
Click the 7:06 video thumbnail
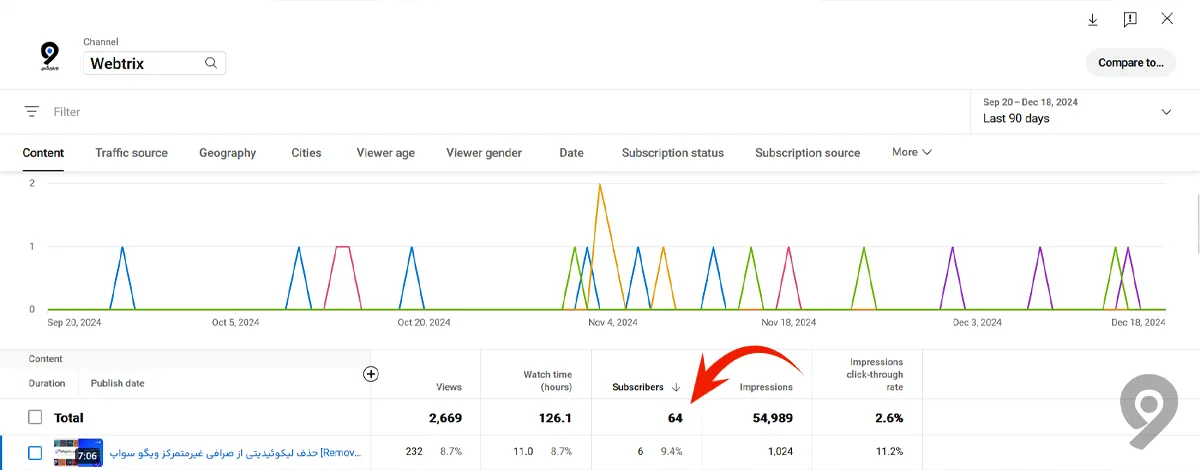[80, 453]
